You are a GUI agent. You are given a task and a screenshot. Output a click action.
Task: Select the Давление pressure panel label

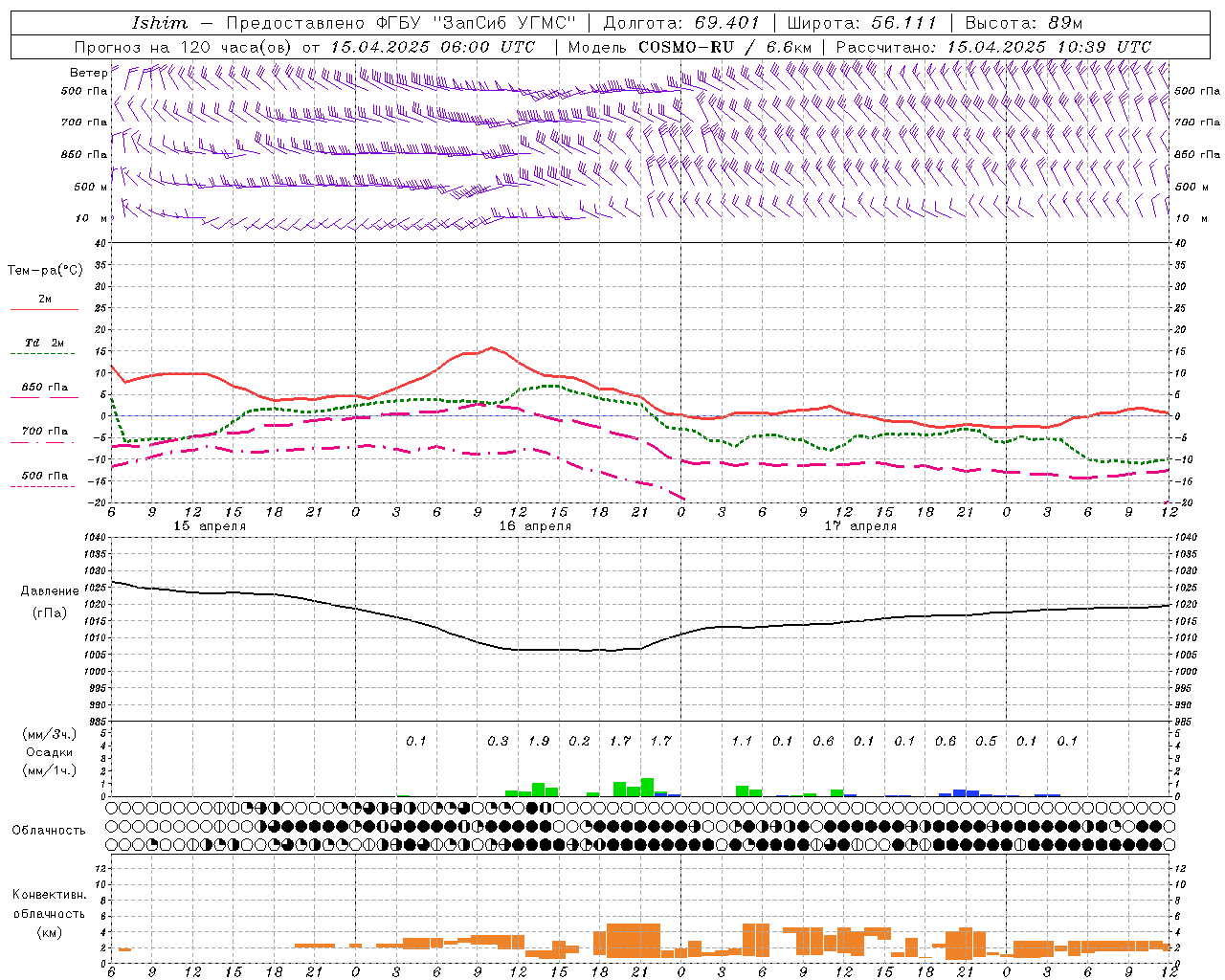pos(50,591)
